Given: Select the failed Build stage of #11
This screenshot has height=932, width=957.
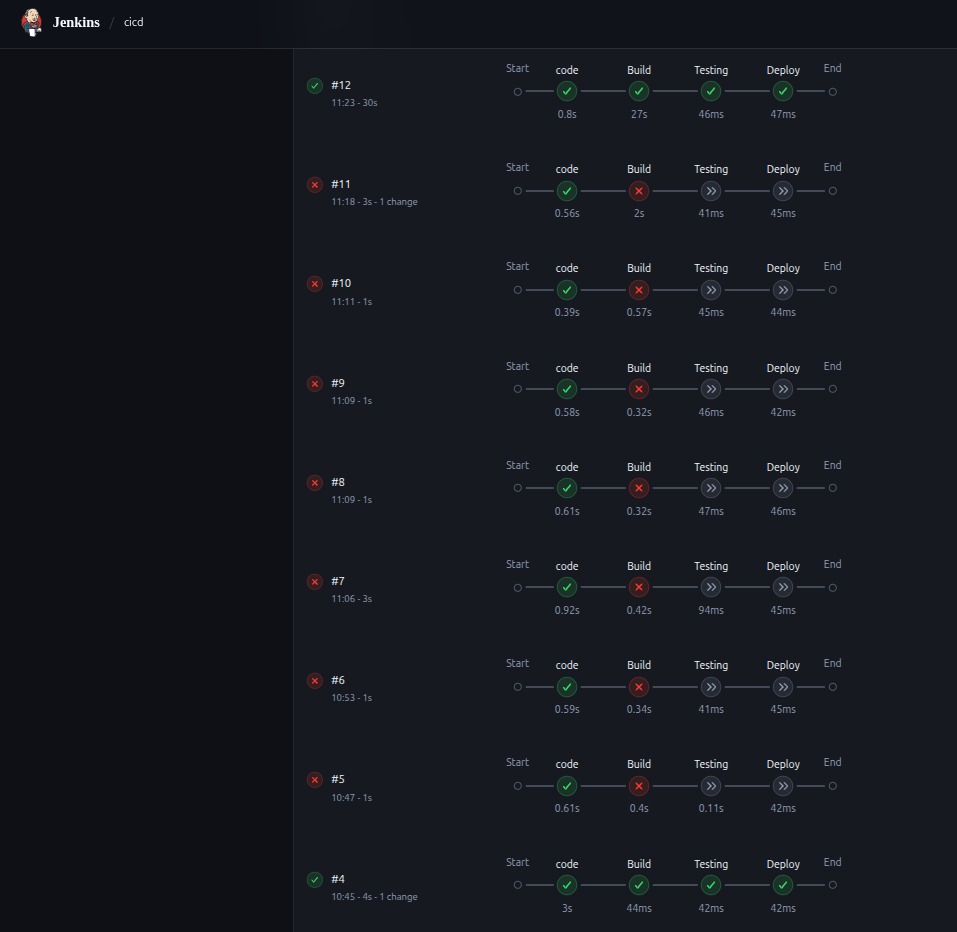Looking at the screenshot, I should click(x=639, y=191).
